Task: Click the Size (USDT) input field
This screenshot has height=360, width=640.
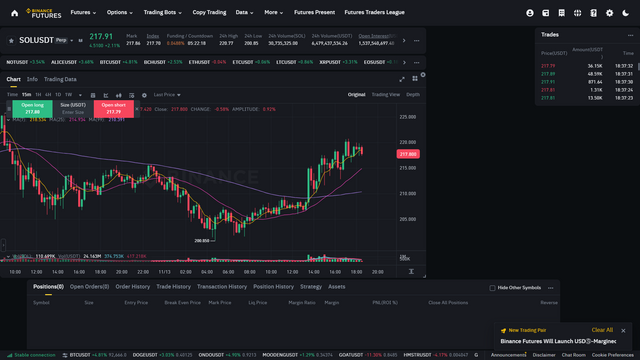Action: click(73, 112)
